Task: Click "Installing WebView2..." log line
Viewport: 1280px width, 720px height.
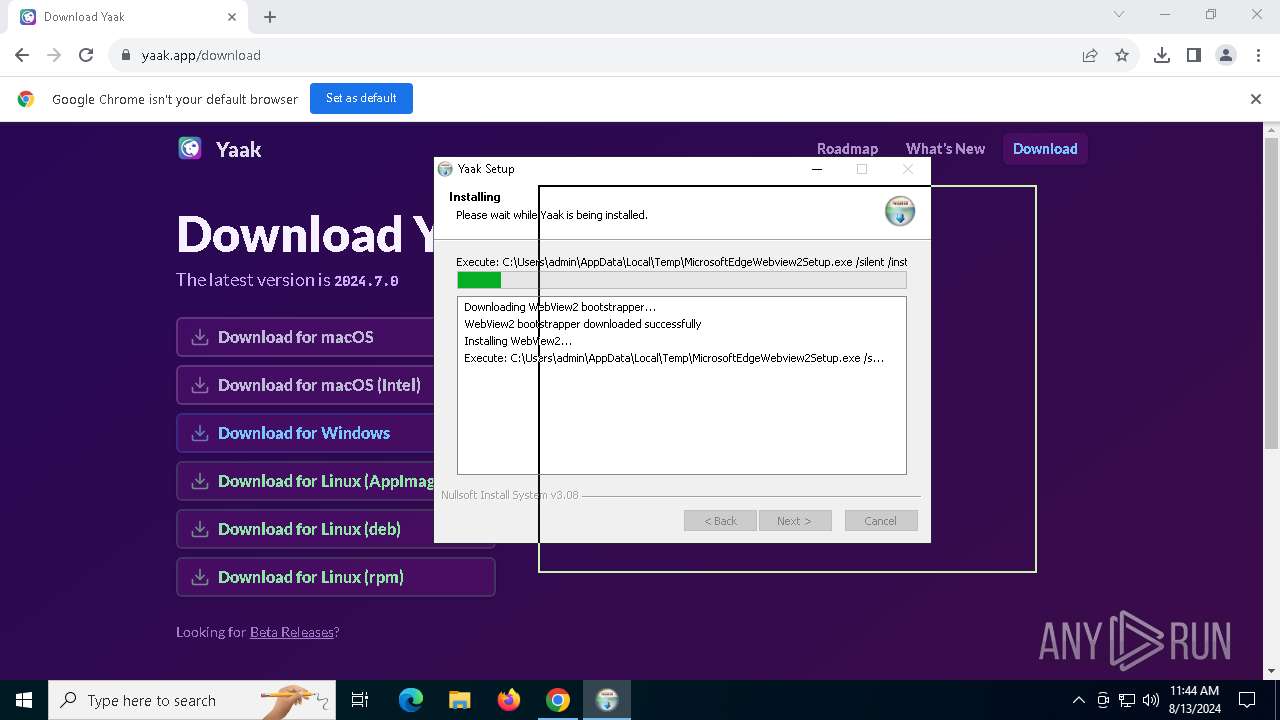Action: pyautogui.click(x=518, y=341)
